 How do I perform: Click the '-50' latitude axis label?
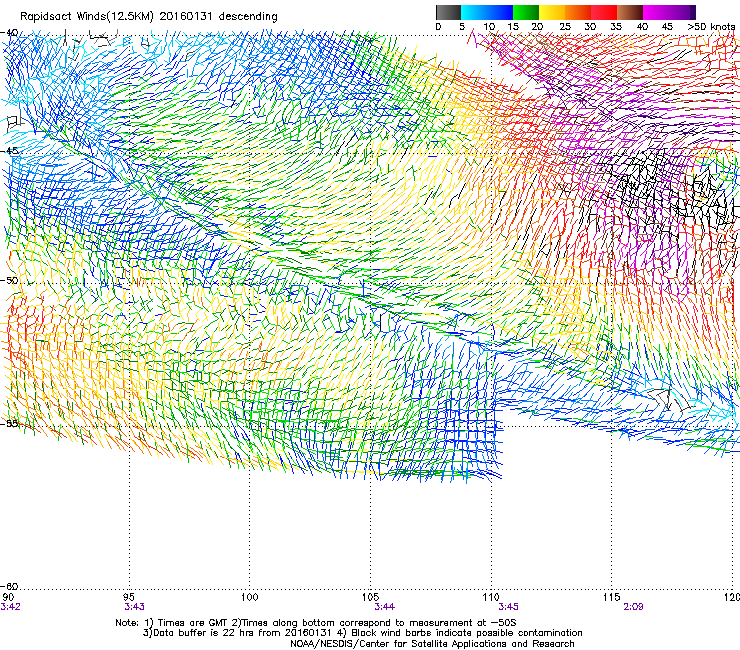click(9, 280)
